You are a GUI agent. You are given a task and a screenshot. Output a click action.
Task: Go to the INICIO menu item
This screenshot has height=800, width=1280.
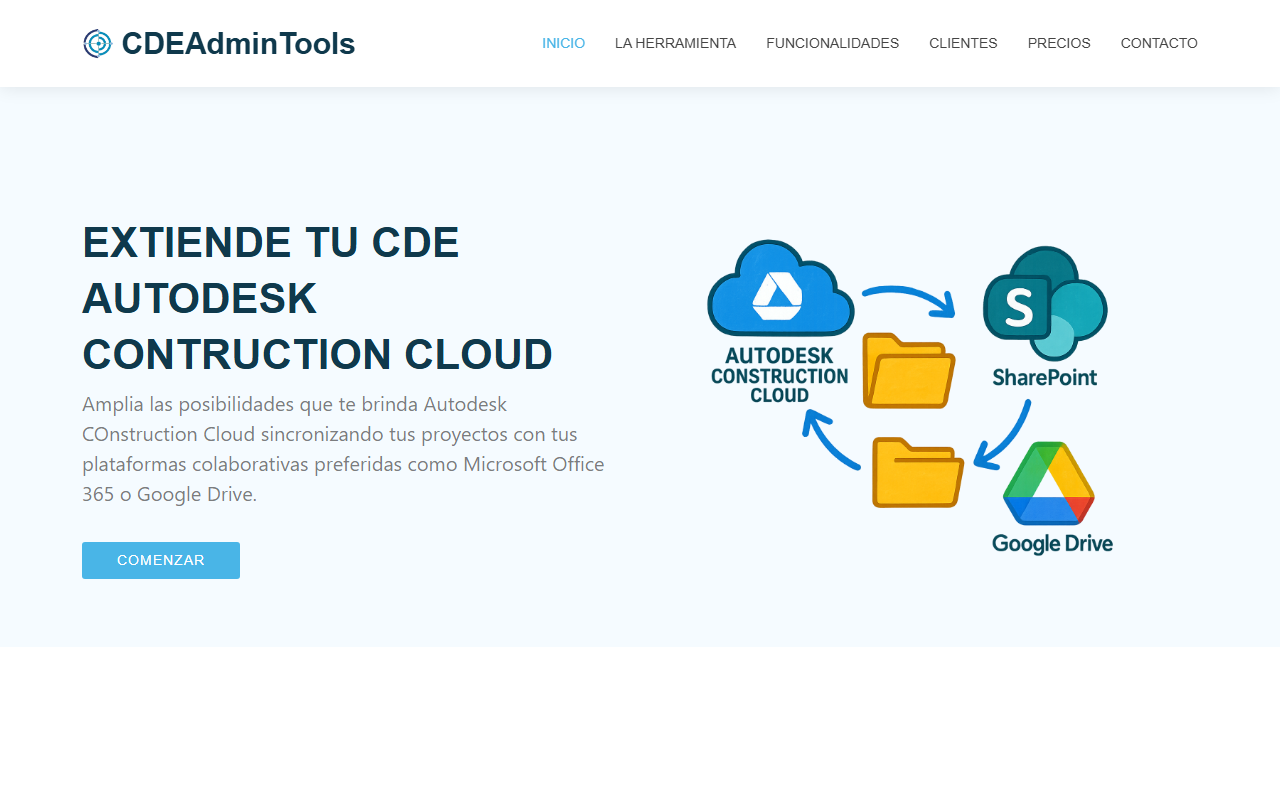pyautogui.click(x=563, y=43)
